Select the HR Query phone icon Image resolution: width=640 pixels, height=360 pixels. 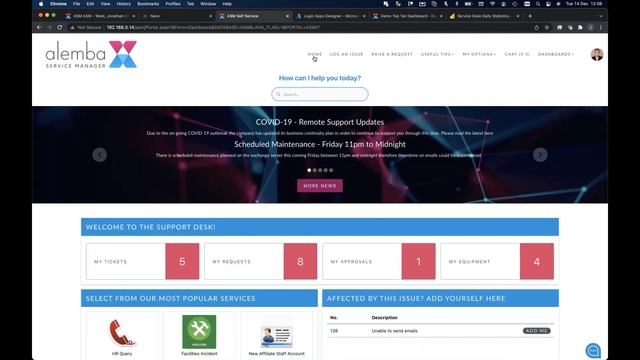(122, 332)
